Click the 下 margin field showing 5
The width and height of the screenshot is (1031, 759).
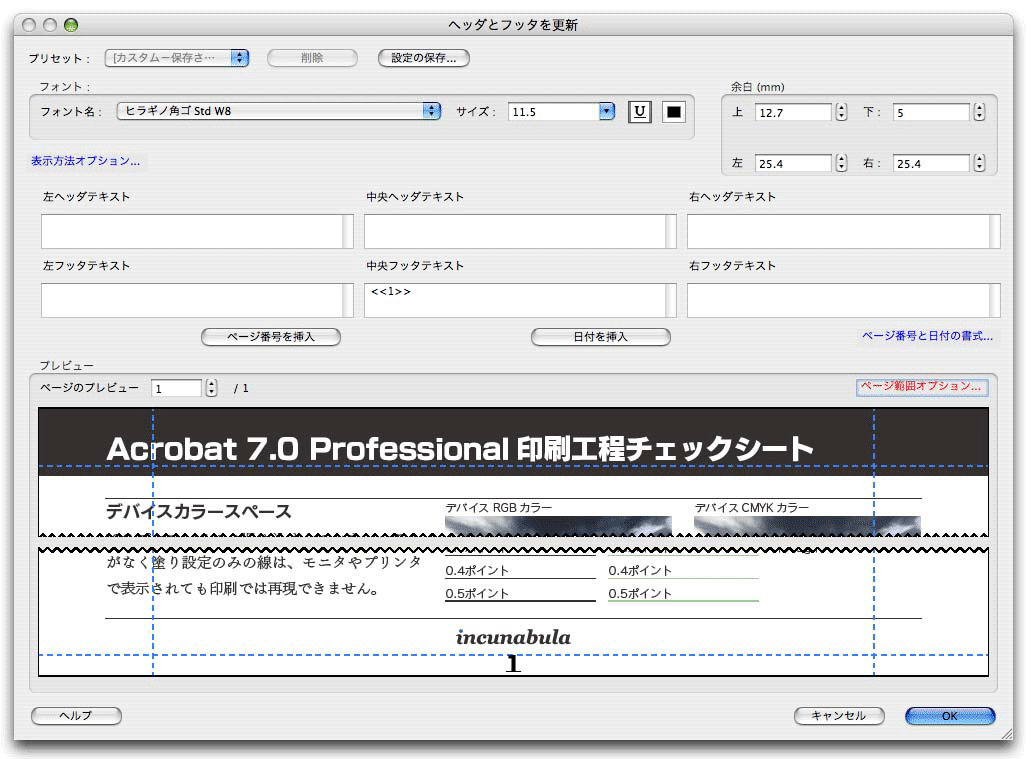tap(931, 112)
